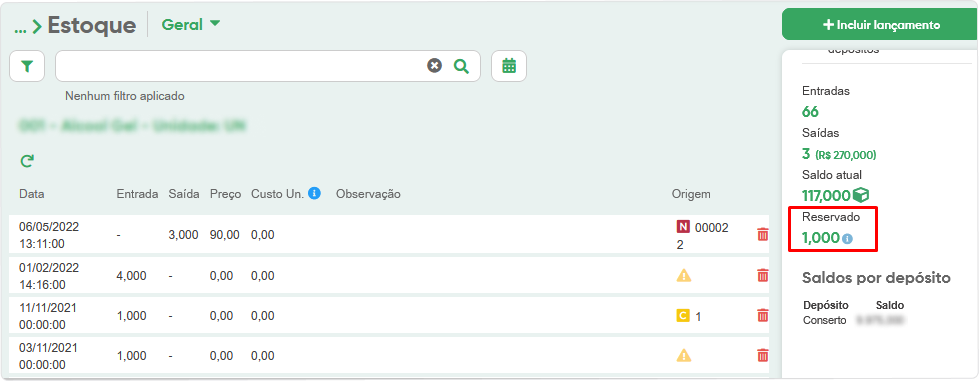Show info icon next to Reservado value

pos(847,239)
